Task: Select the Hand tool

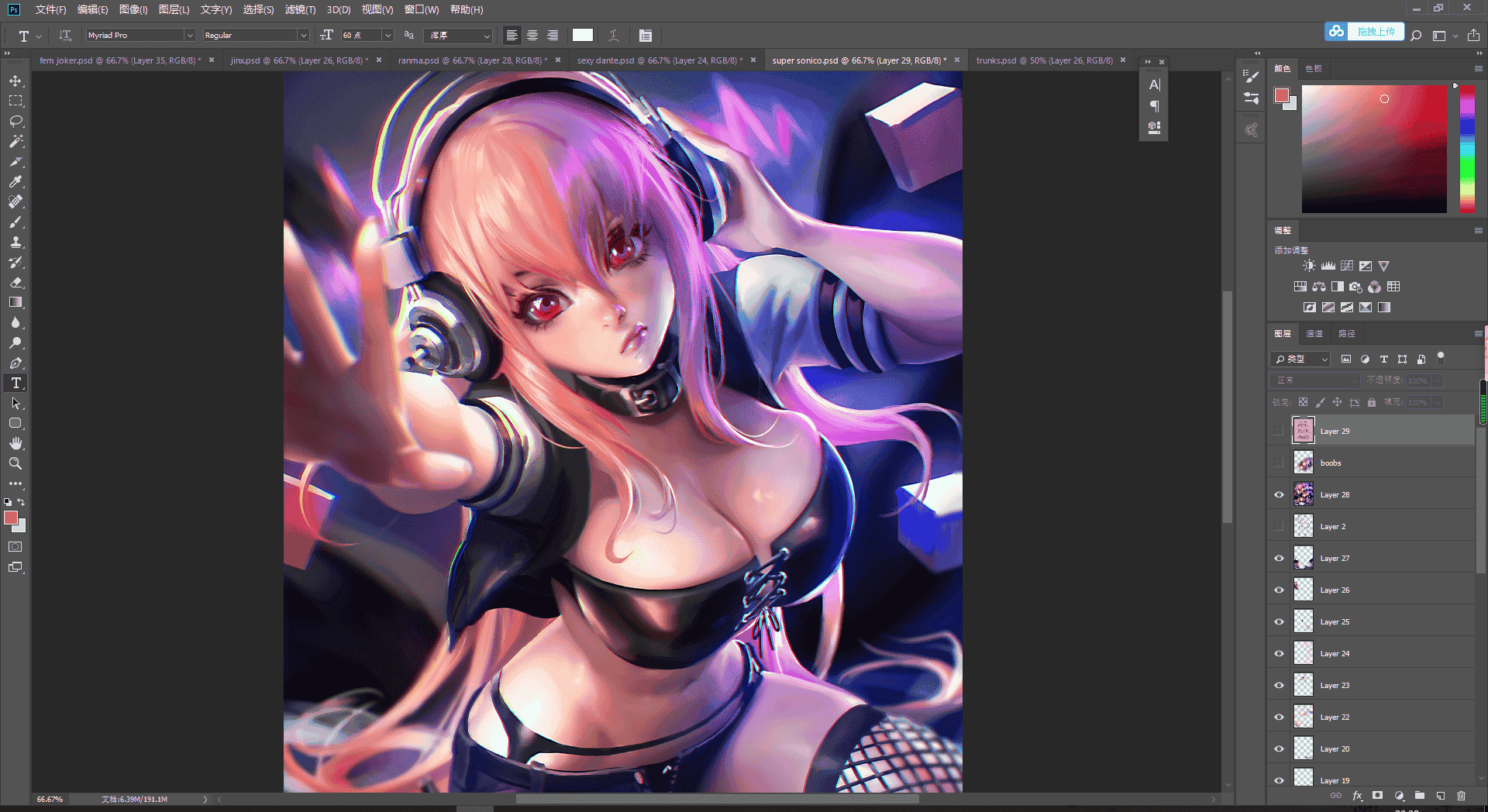Action: [15, 443]
